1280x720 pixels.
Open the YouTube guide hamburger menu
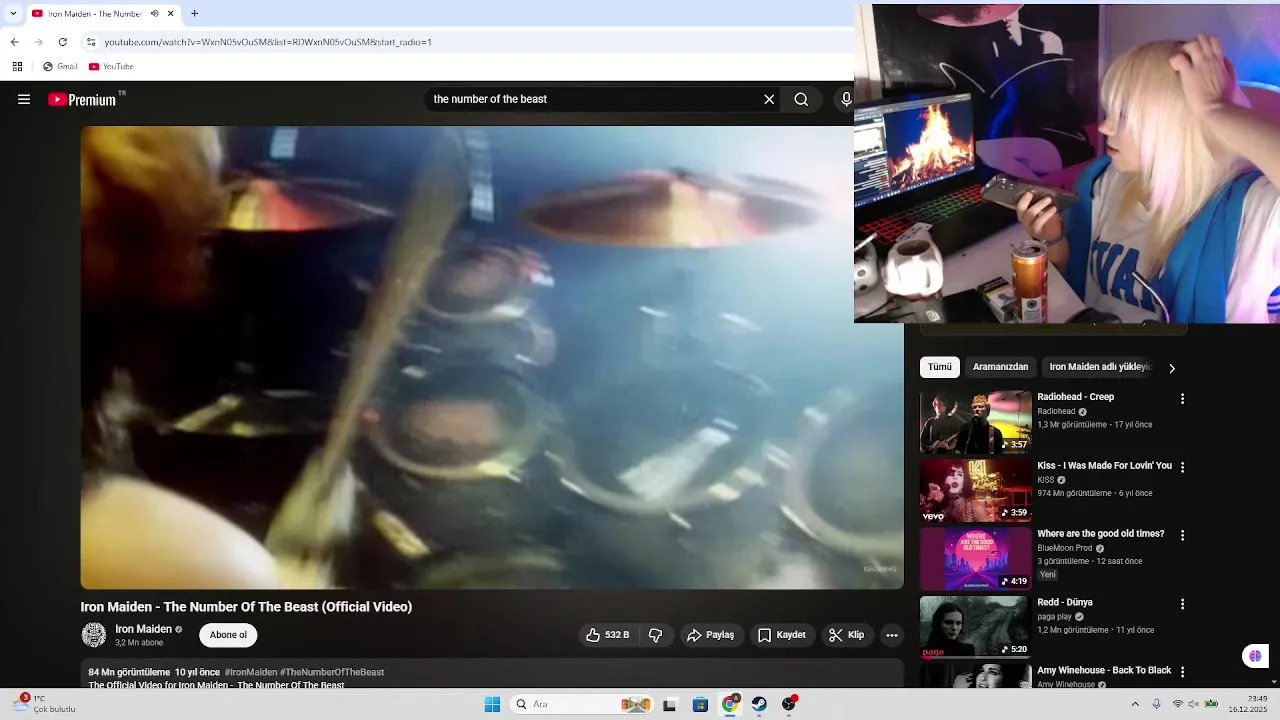[x=24, y=99]
